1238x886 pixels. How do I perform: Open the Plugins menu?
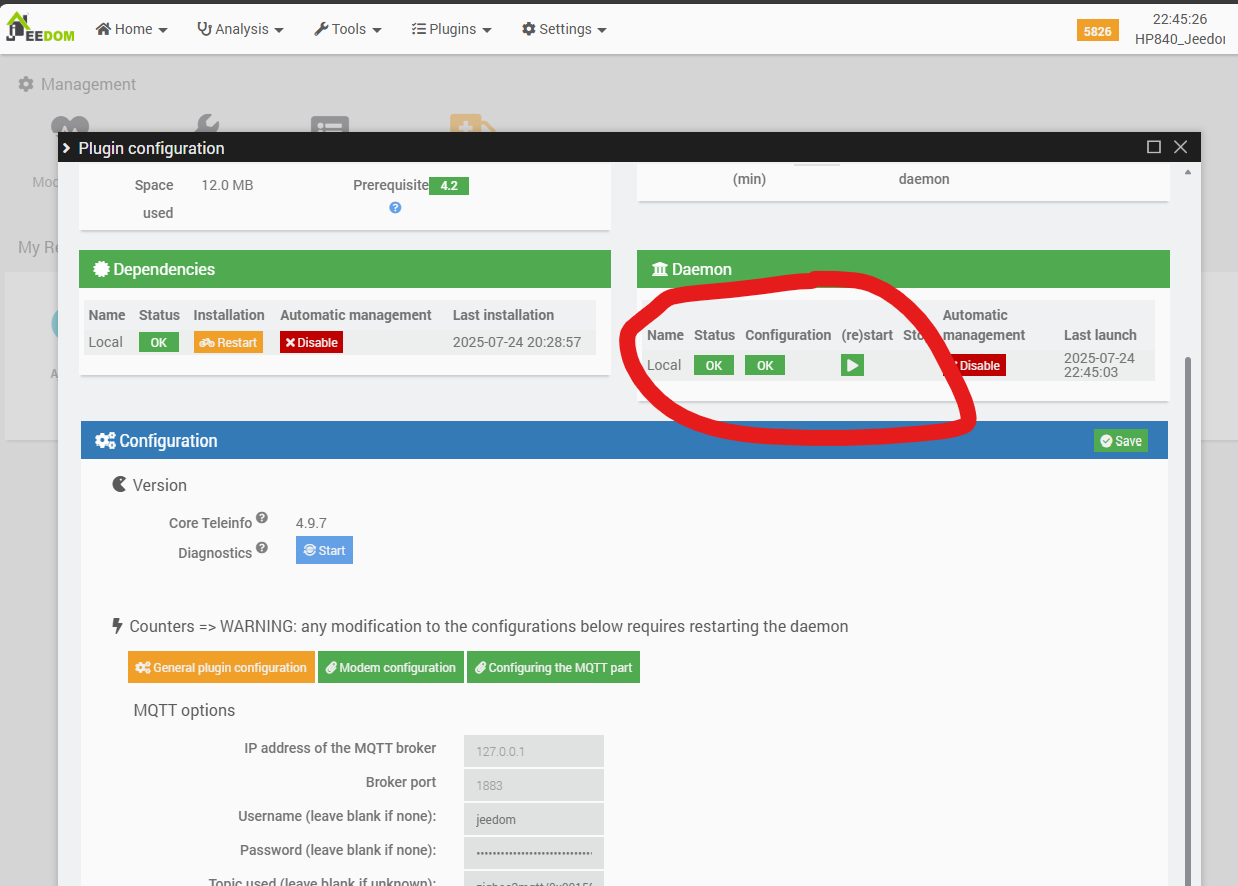click(x=451, y=29)
